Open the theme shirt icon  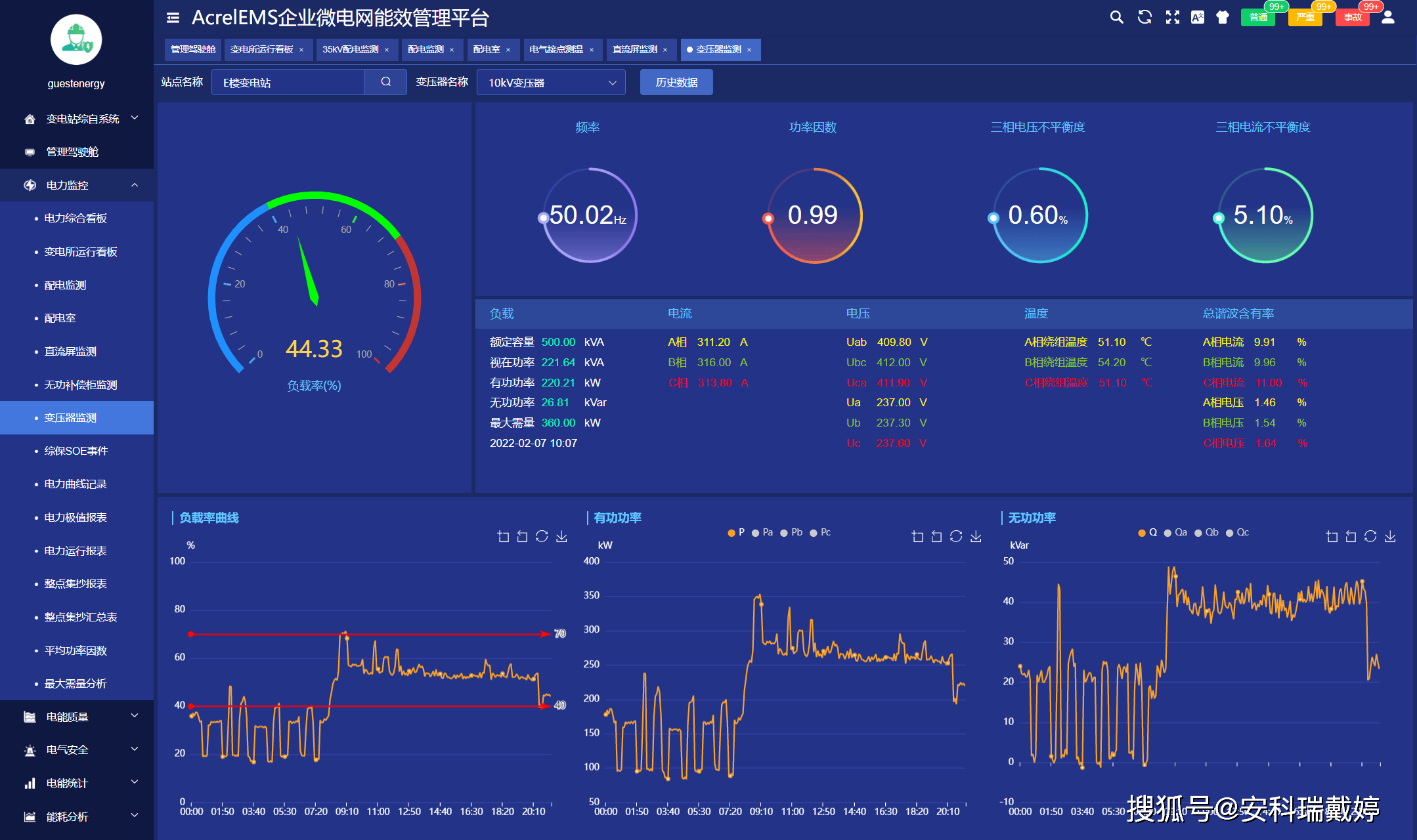point(1223,17)
